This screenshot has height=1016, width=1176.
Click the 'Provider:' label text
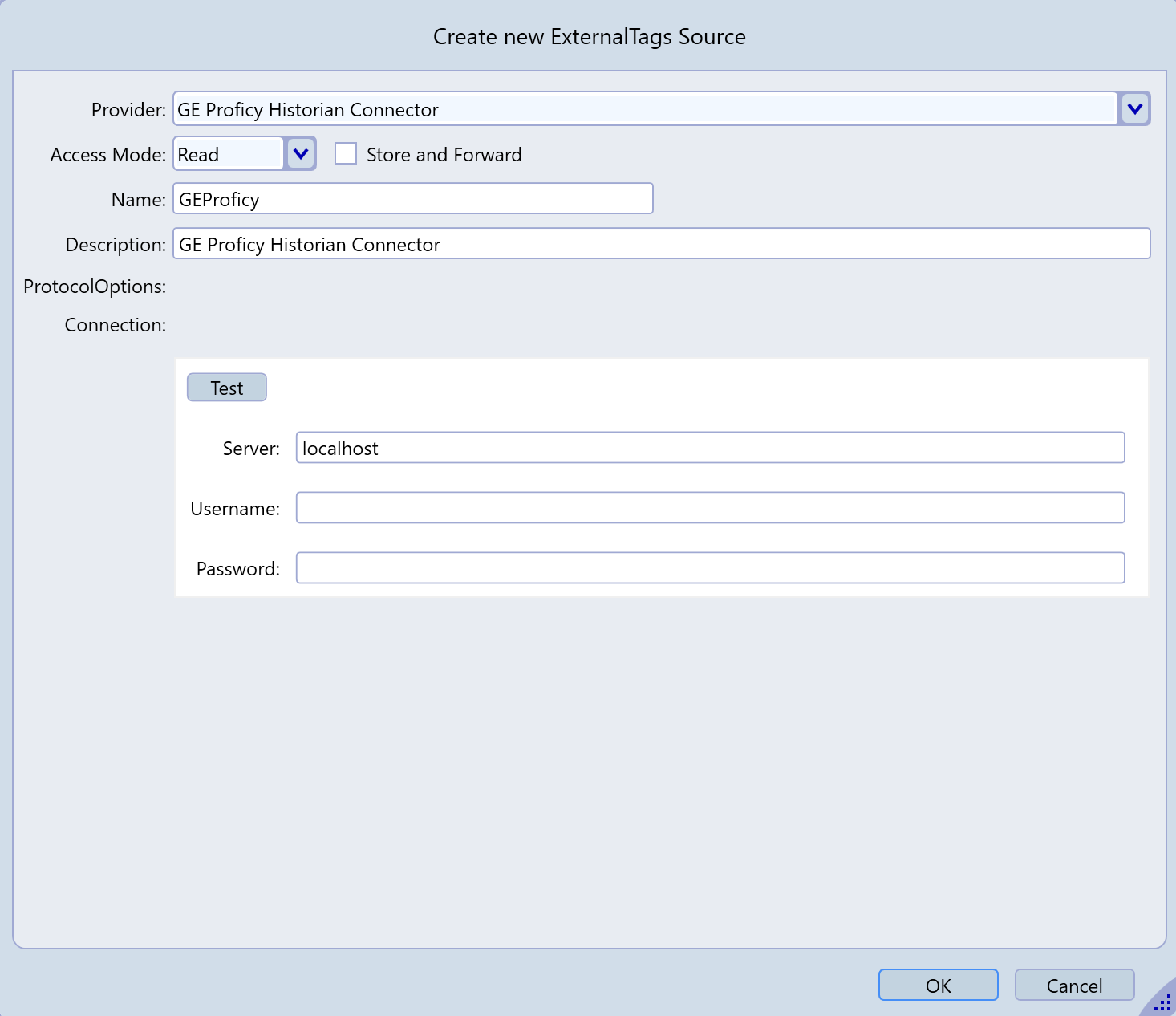128,110
